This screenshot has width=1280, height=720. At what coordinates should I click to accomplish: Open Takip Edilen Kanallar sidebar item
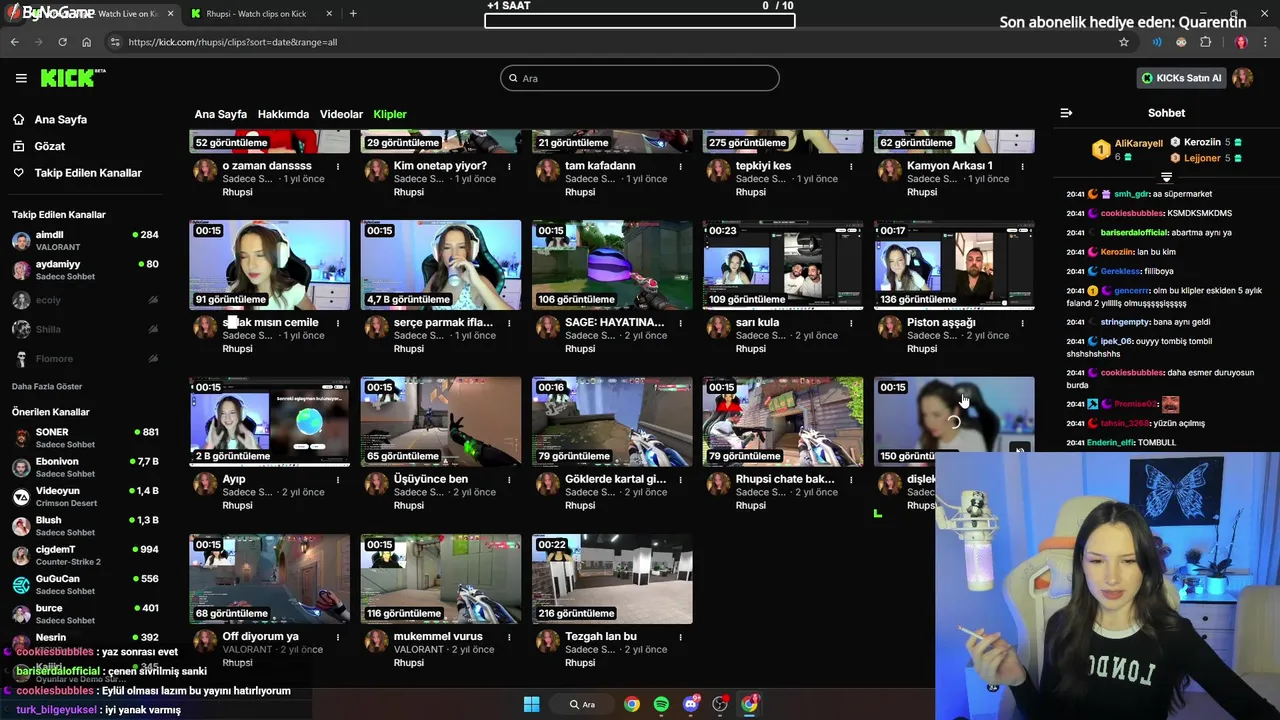click(x=90, y=173)
